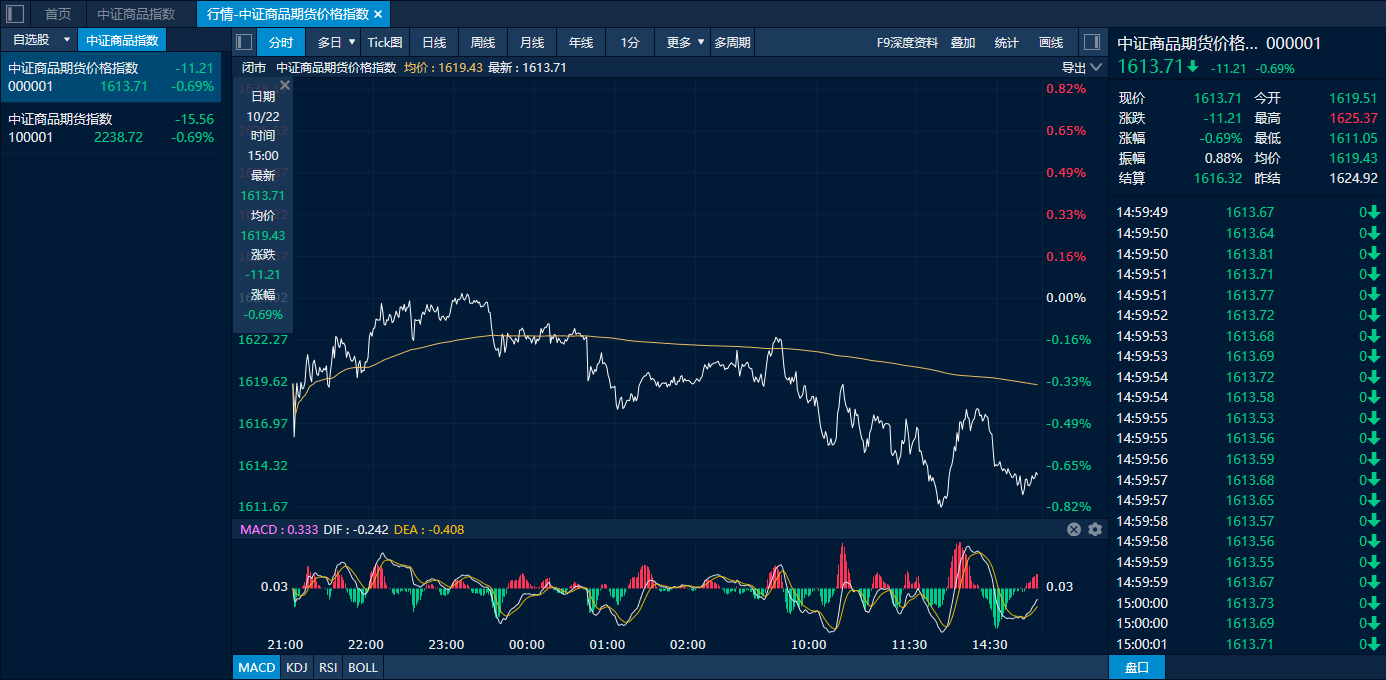Expand the 导出 chevron arrow

(x=1096, y=68)
